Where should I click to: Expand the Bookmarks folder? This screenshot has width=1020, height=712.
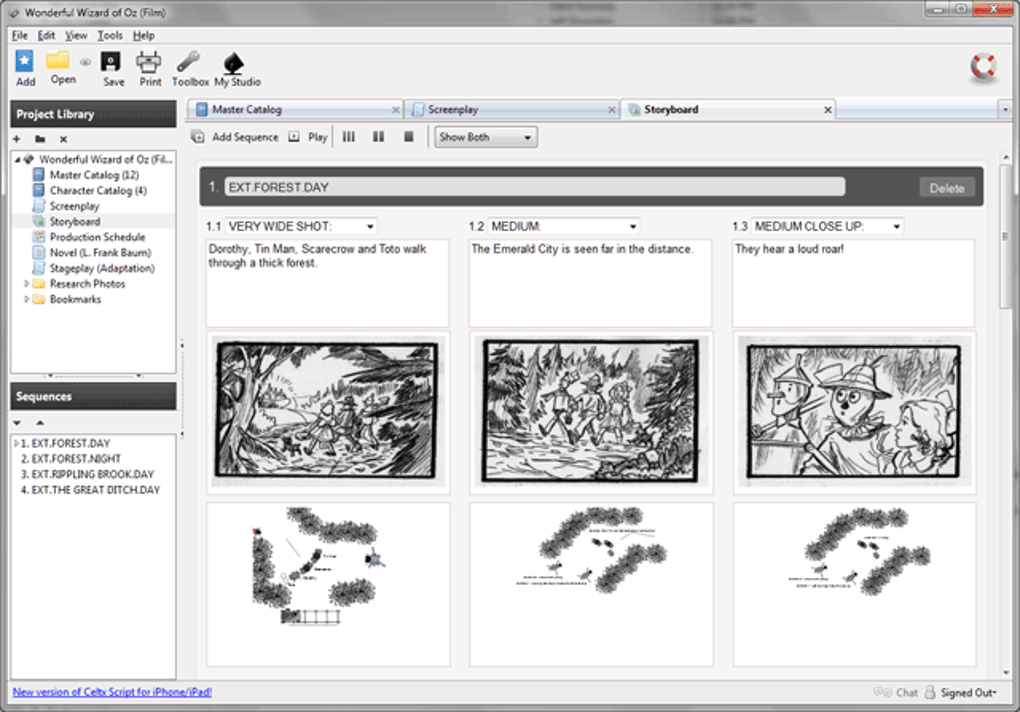[26, 300]
